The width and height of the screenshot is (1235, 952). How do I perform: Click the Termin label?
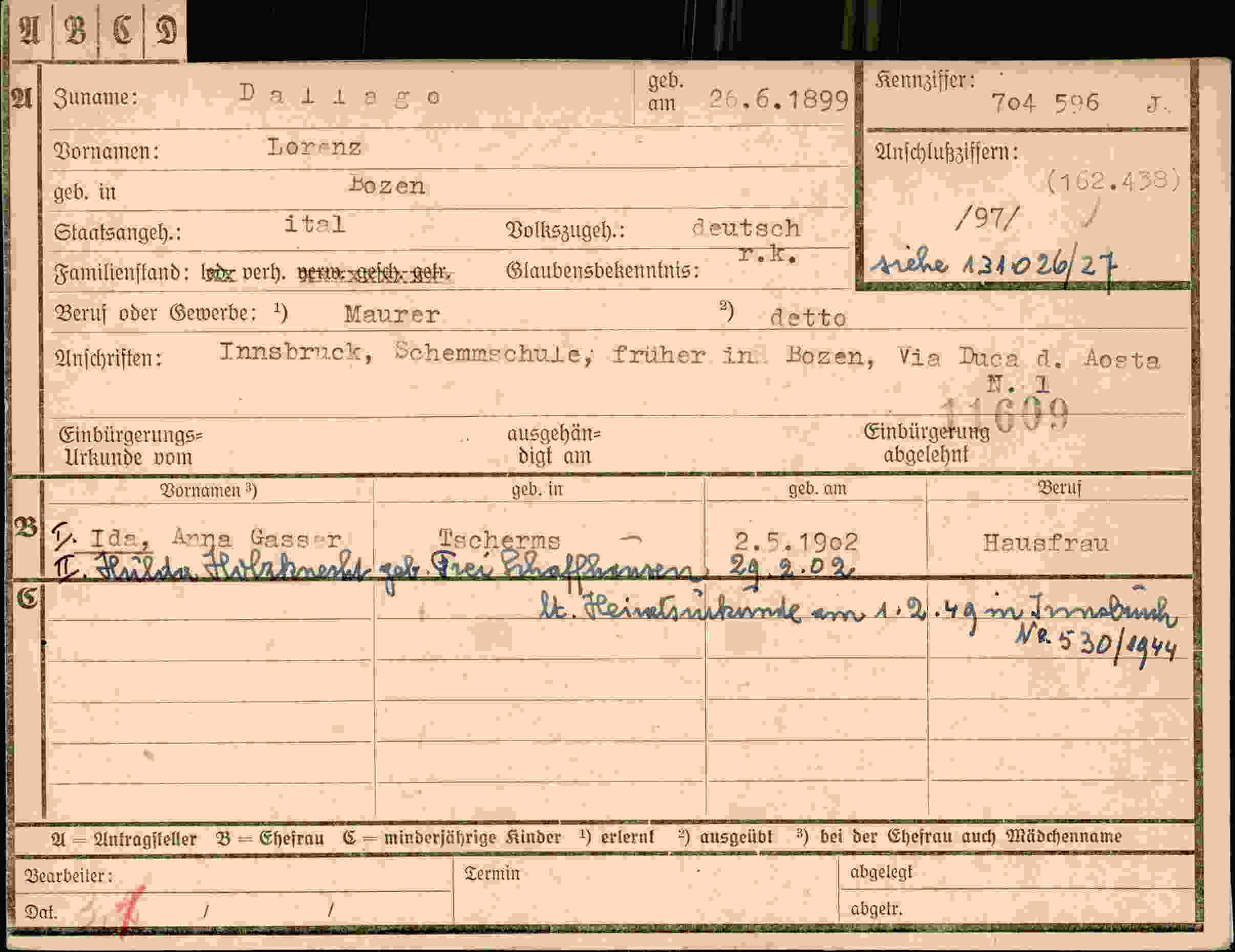click(492, 873)
